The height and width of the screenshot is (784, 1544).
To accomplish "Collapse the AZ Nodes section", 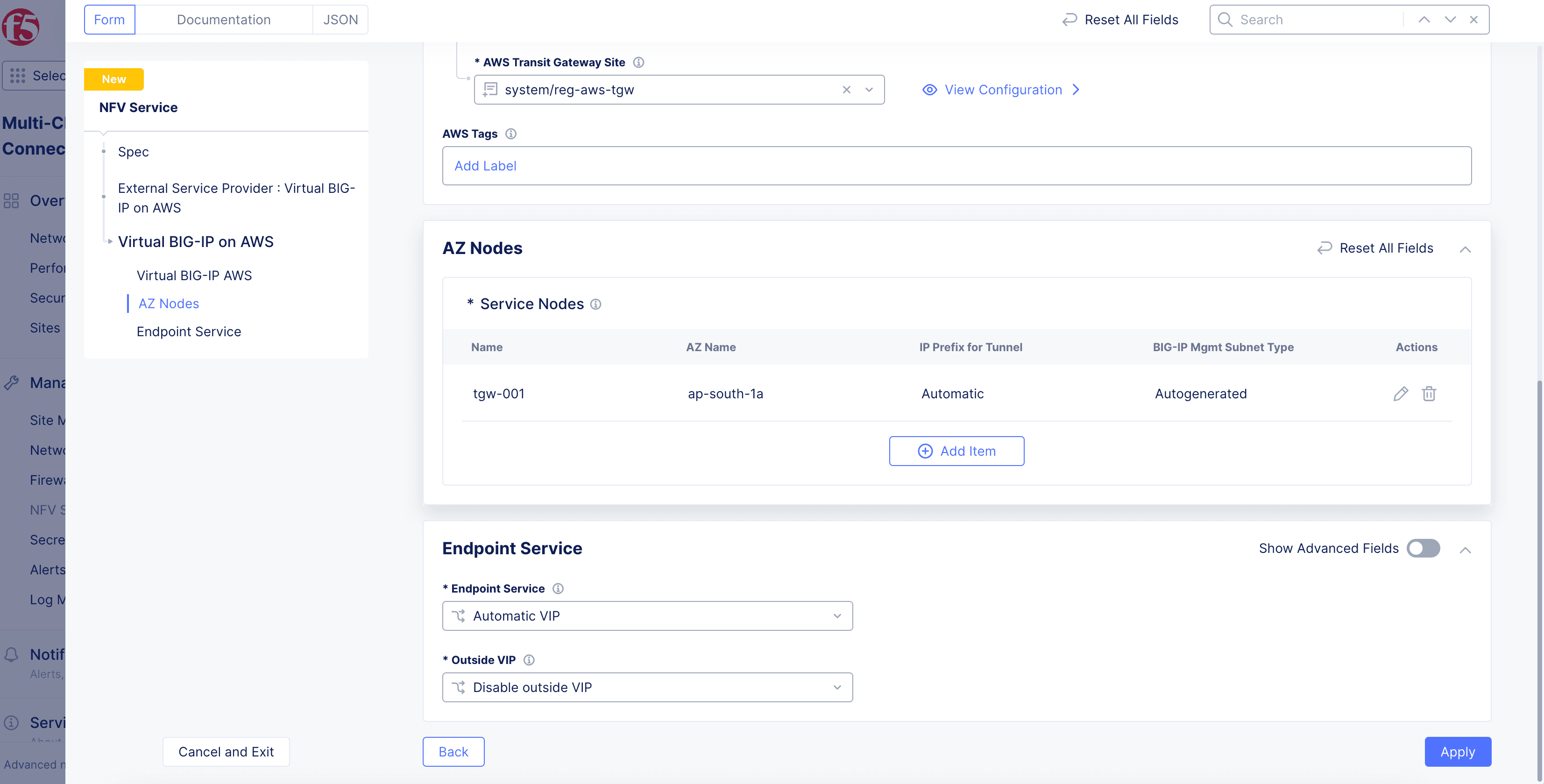I will pos(1465,249).
